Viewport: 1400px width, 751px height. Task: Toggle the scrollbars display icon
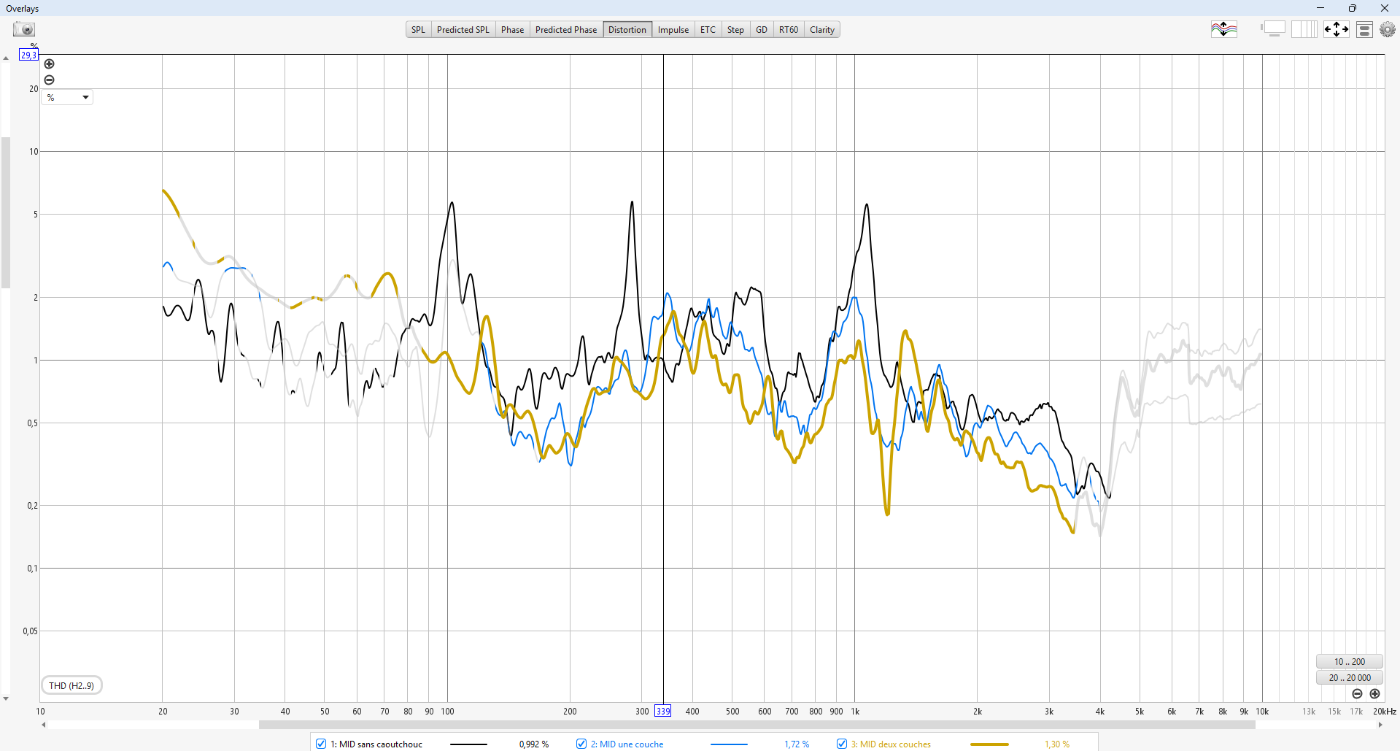click(x=1273, y=30)
